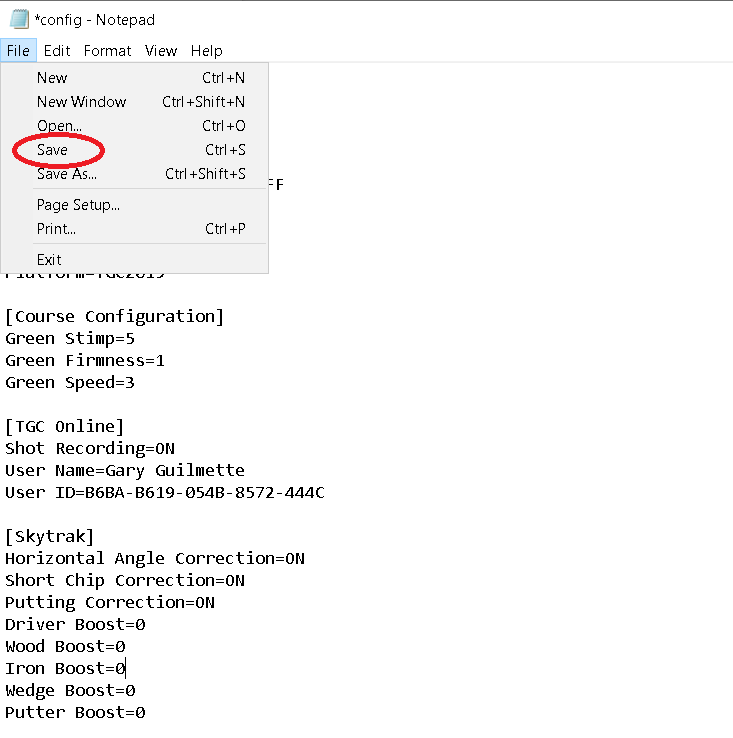This screenshot has height=738, width=733.
Task: Place cursor on Green Stimp=5 line
Action: click(x=70, y=339)
